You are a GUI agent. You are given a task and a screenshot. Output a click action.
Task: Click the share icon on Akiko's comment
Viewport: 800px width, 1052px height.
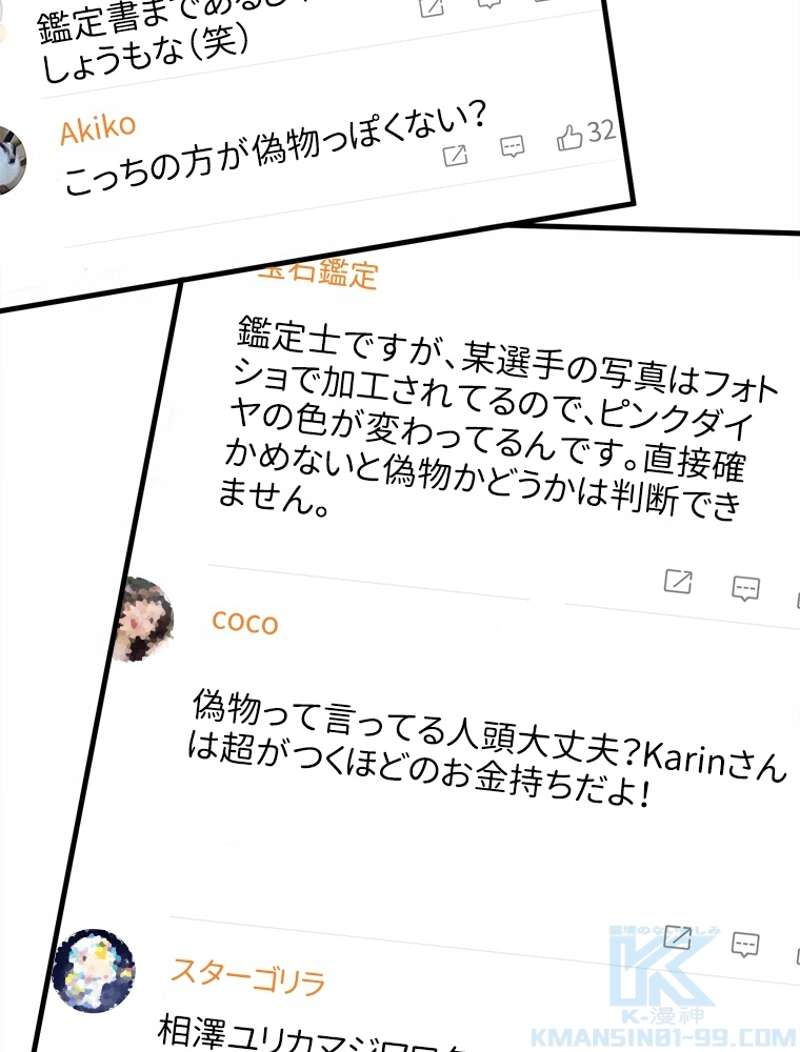(455, 156)
